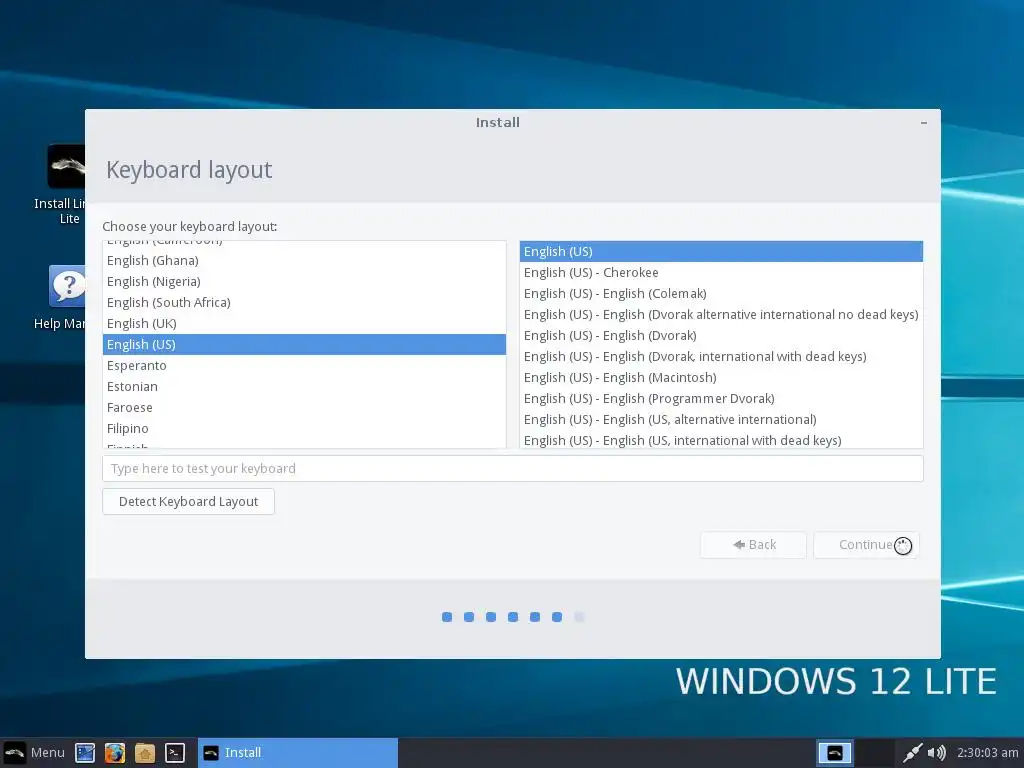
Task: Choose Filipino keyboard layout
Action: tap(304, 428)
